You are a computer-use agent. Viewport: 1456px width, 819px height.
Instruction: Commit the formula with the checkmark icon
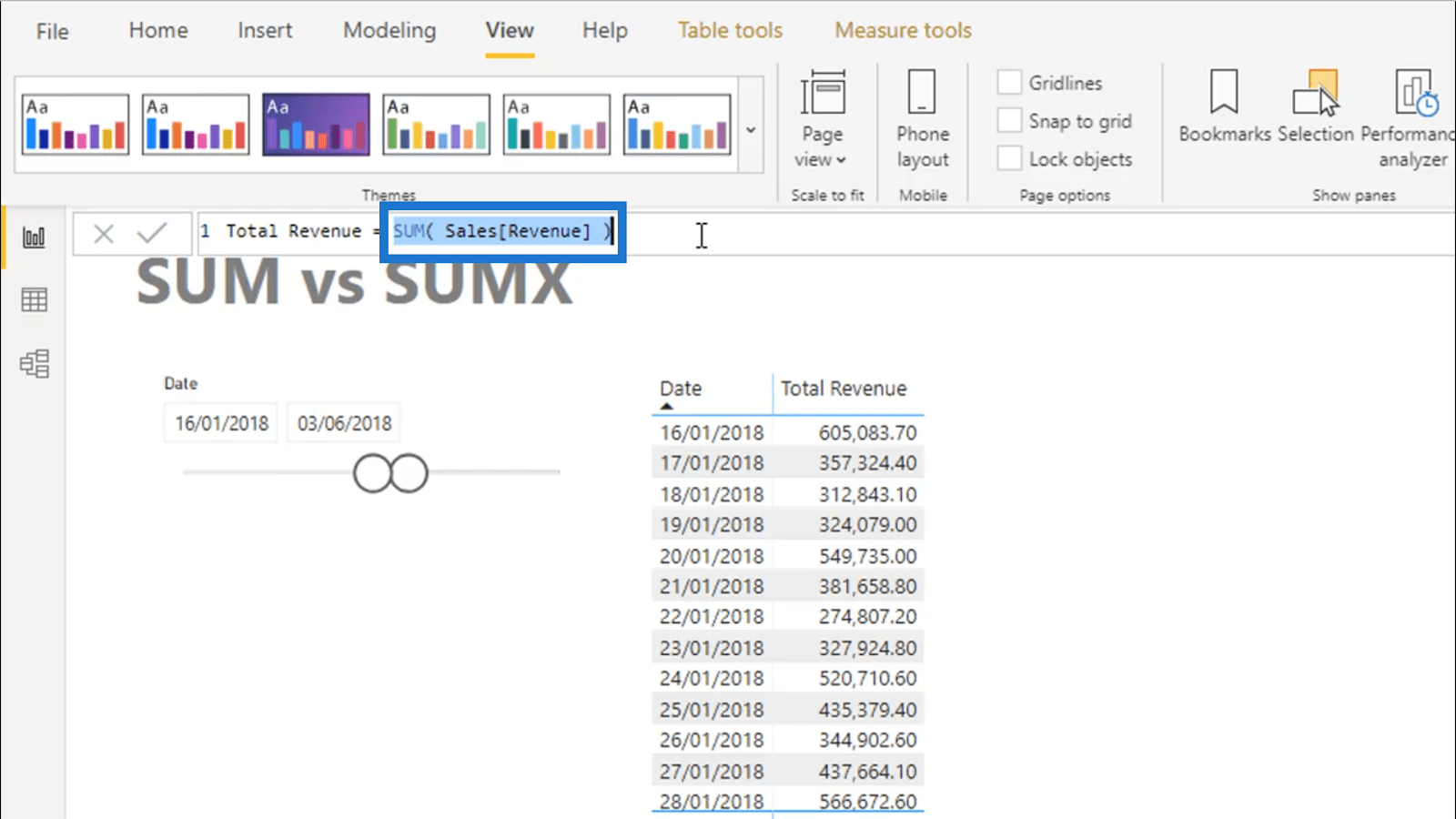(x=152, y=234)
